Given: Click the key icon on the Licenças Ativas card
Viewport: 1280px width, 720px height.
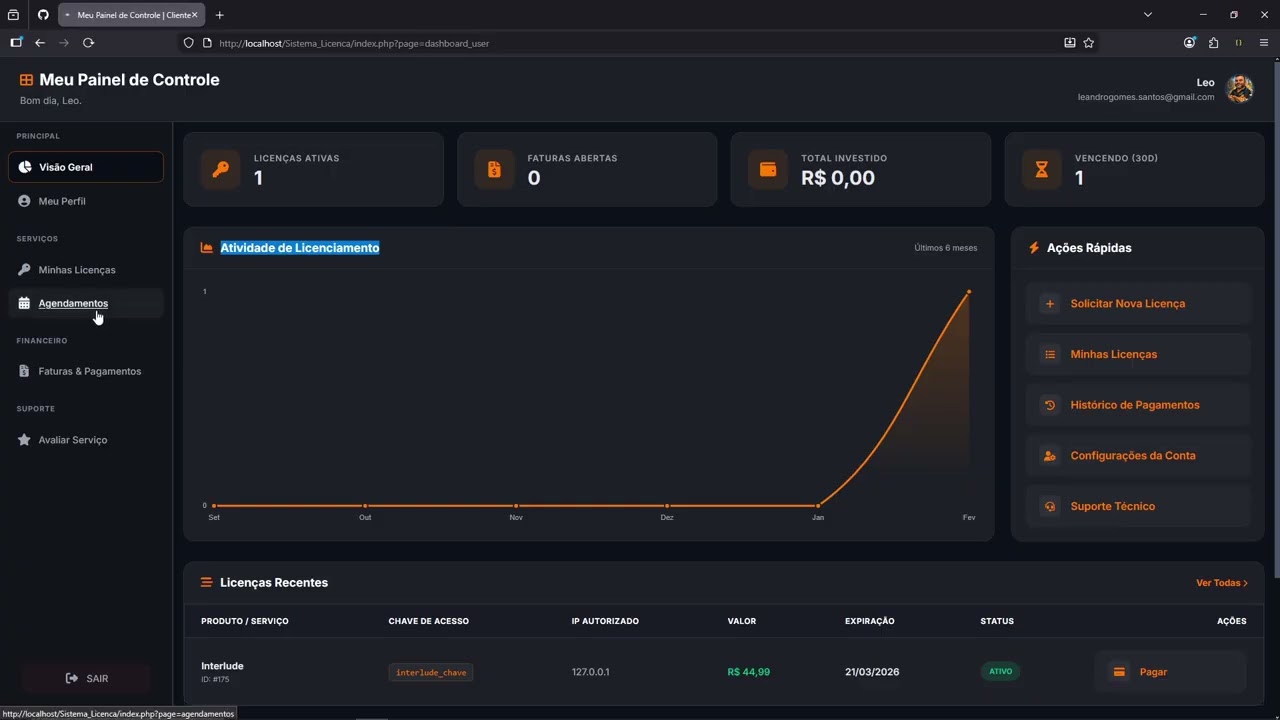Looking at the screenshot, I should click(220, 170).
